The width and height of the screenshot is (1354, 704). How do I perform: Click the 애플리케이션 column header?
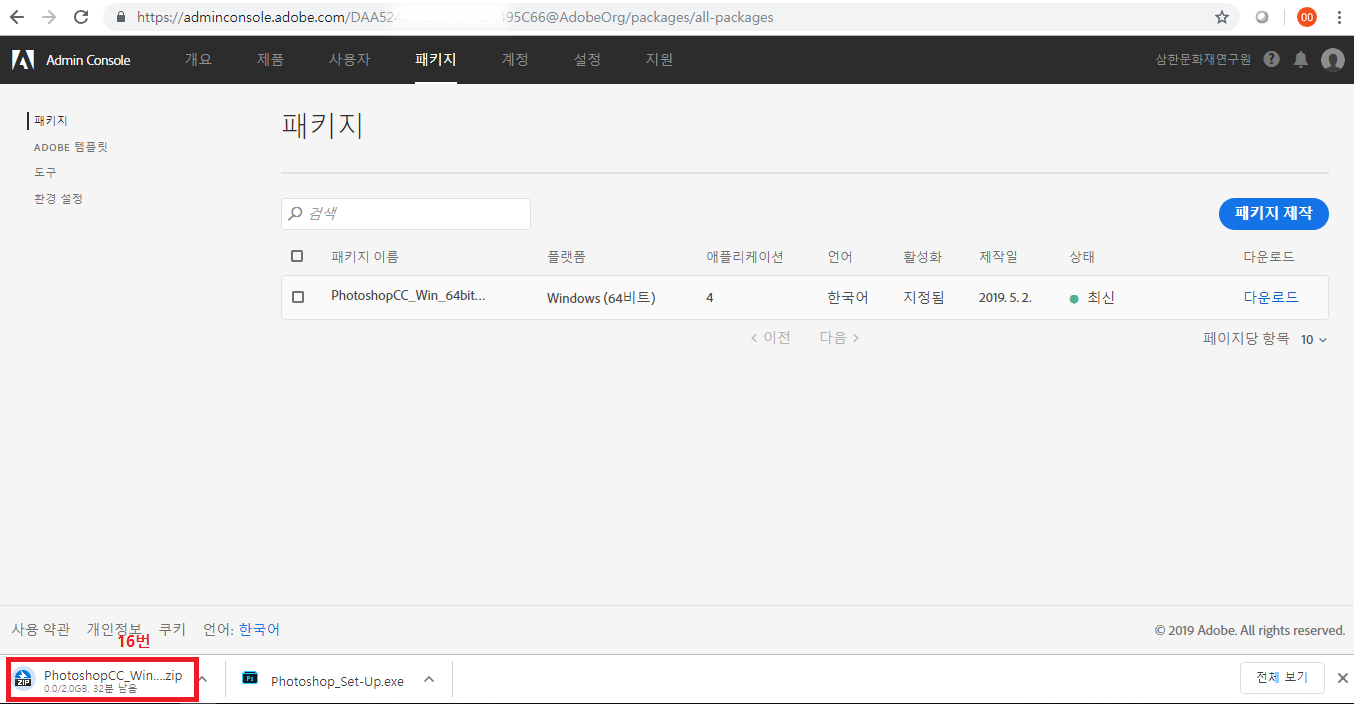tap(745, 257)
